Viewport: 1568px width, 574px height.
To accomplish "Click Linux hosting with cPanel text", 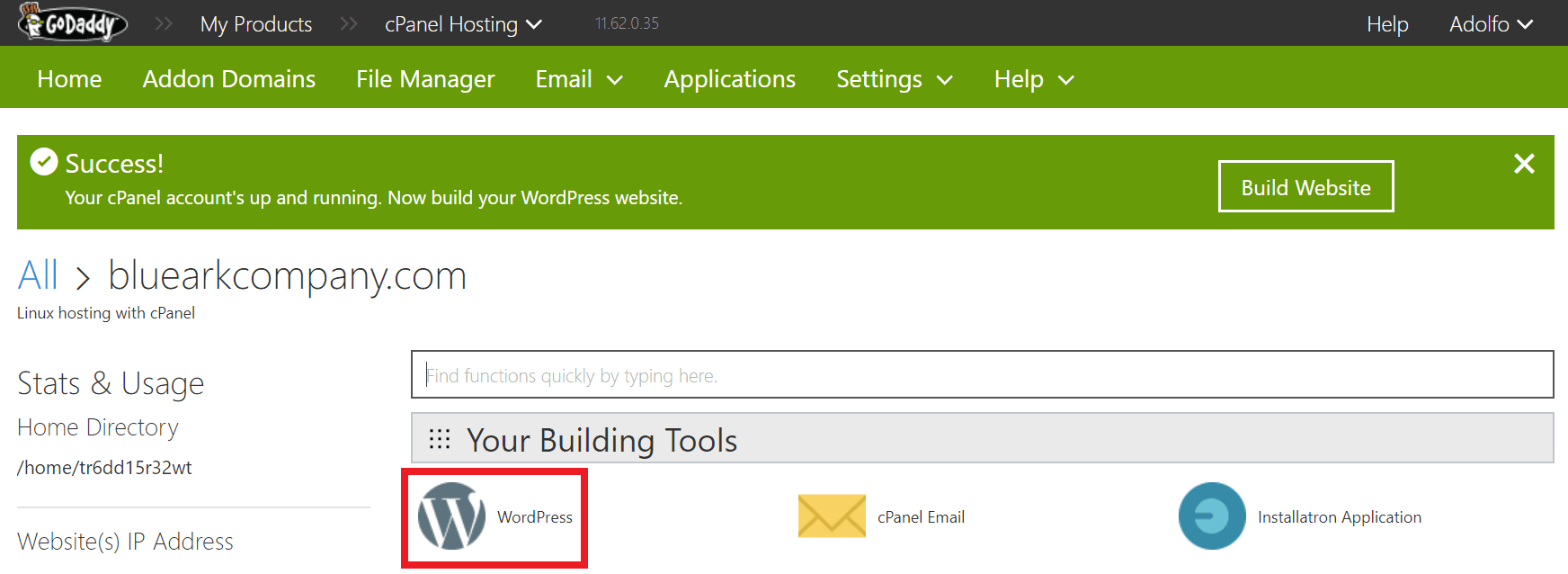I will [x=106, y=313].
